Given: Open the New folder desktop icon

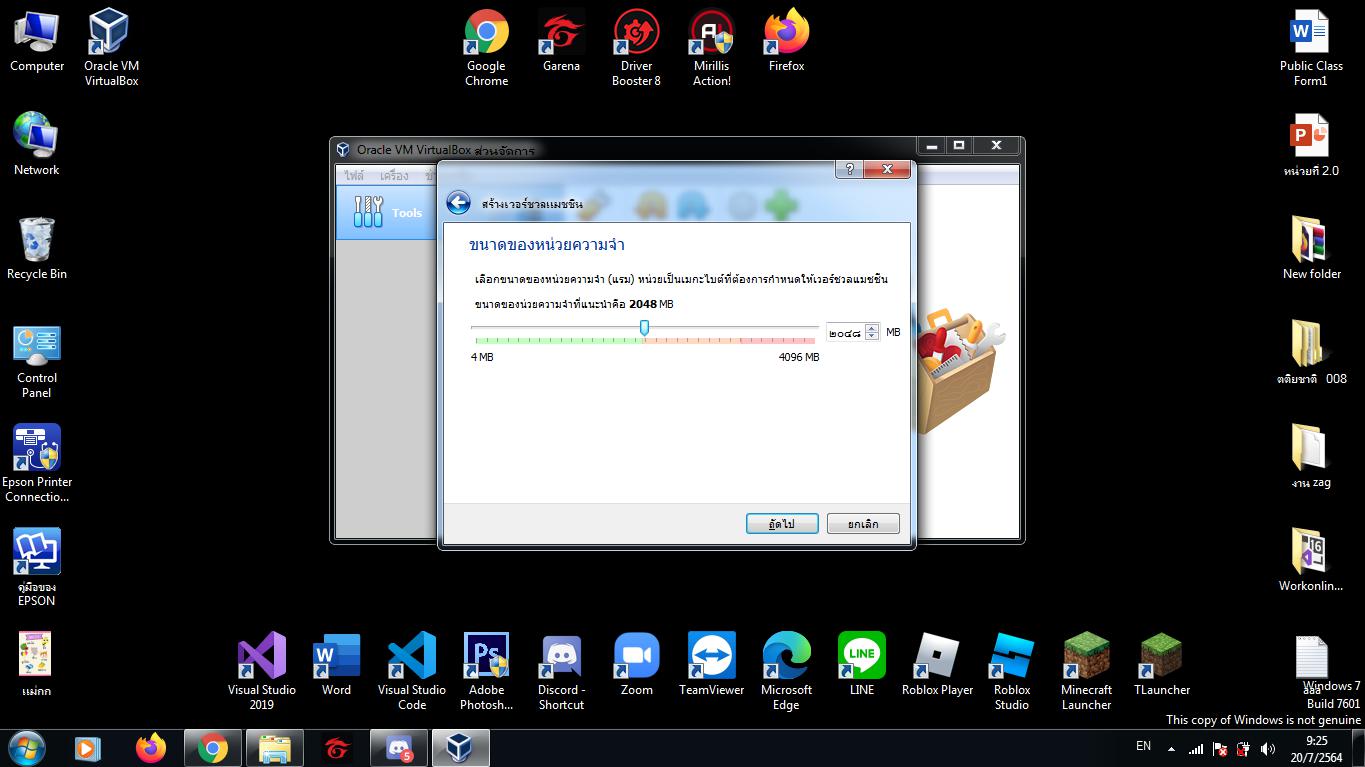Looking at the screenshot, I should click(1311, 249).
